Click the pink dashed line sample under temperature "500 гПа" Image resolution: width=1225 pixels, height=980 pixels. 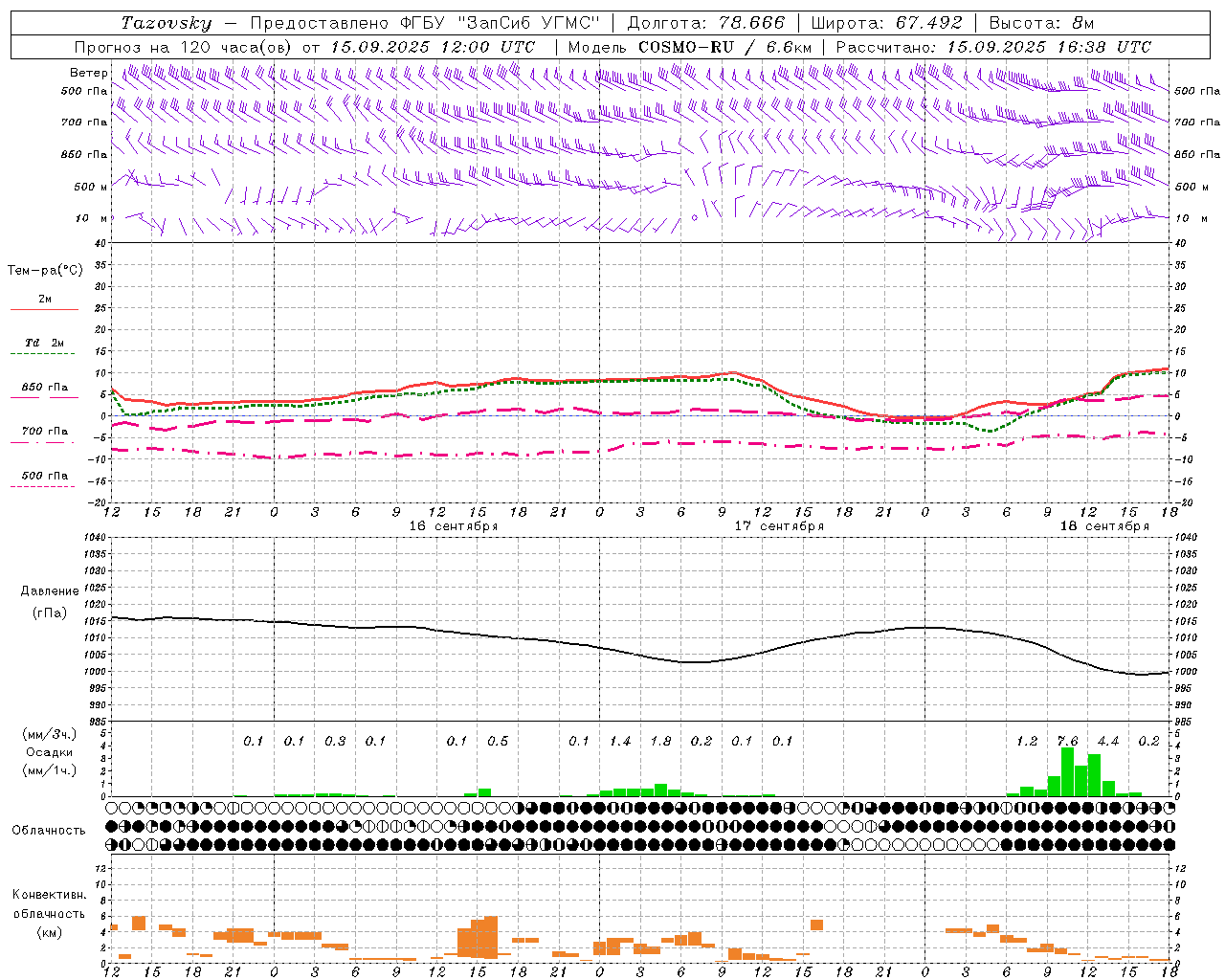click(42, 487)
